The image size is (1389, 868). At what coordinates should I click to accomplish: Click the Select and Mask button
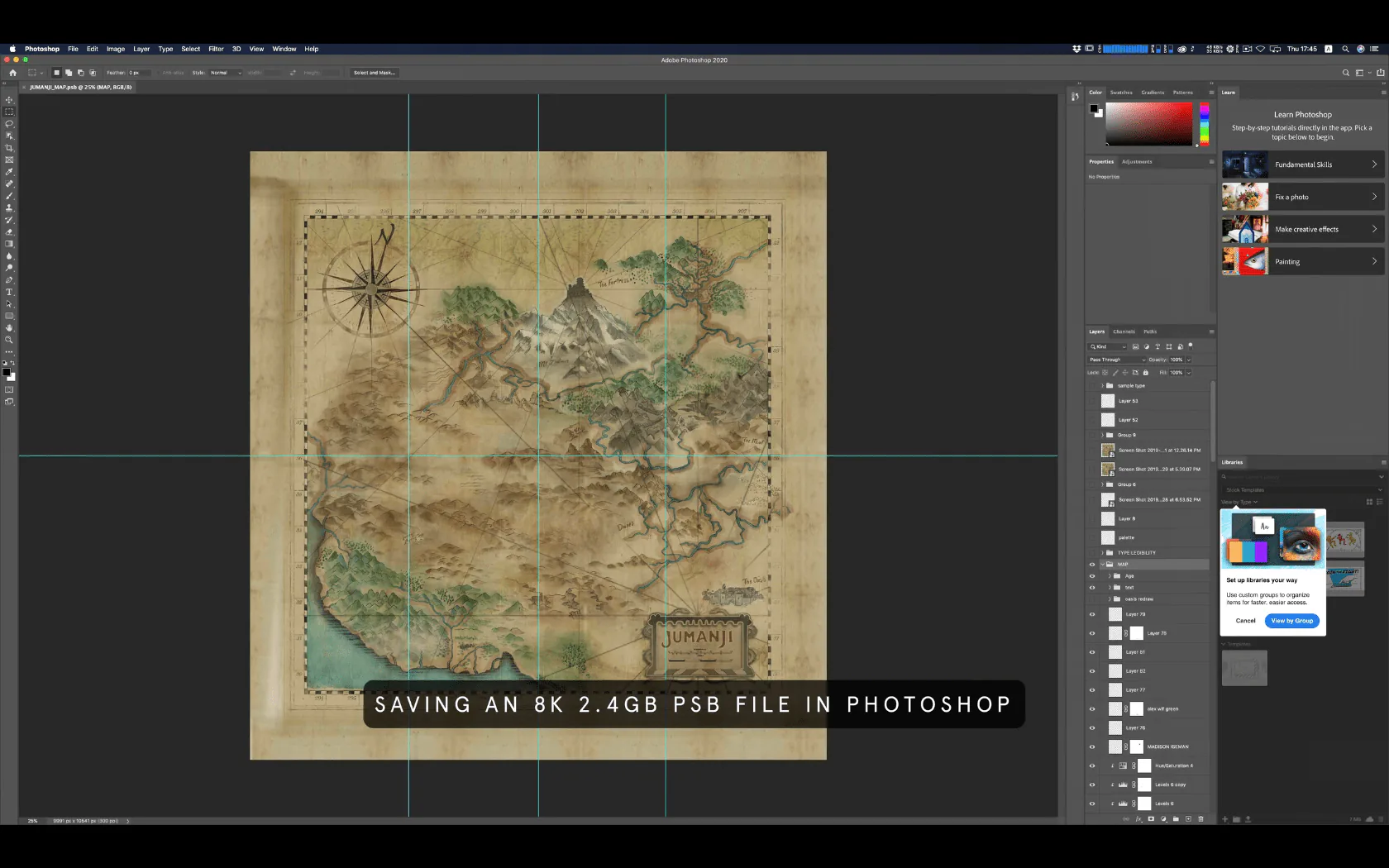coord(375,73)
